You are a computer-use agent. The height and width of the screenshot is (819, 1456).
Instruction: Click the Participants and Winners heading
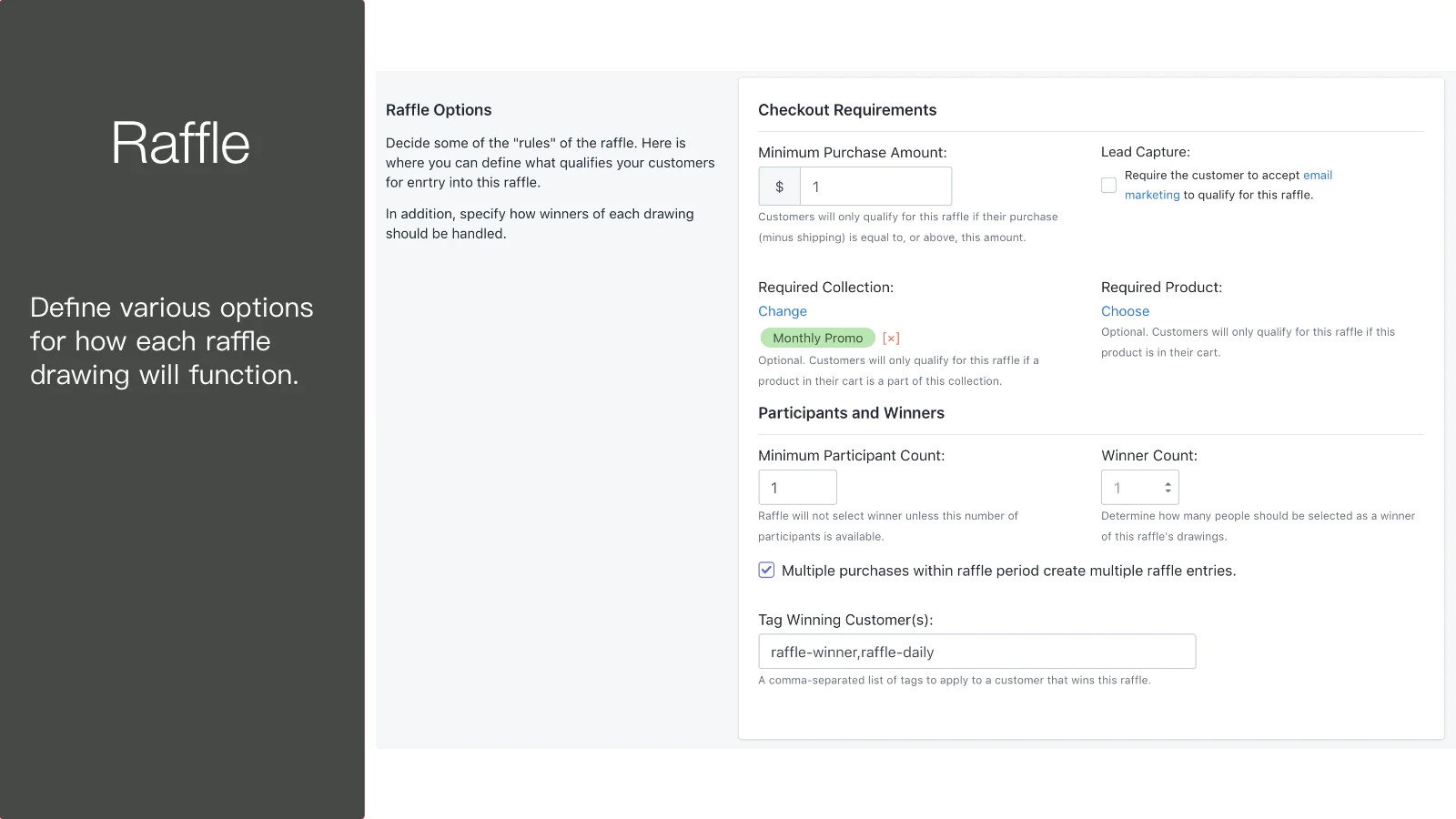pos(851,413)
